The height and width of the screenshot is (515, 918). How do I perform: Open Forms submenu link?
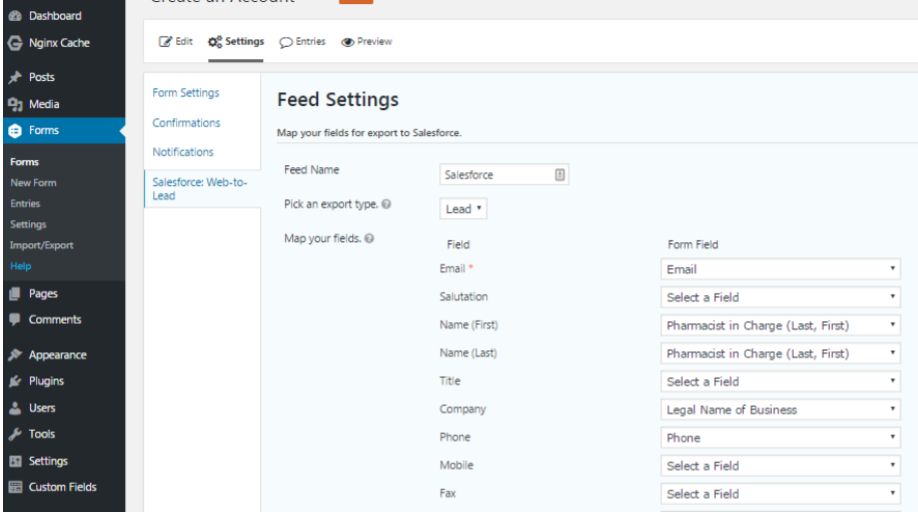point(24,162)
